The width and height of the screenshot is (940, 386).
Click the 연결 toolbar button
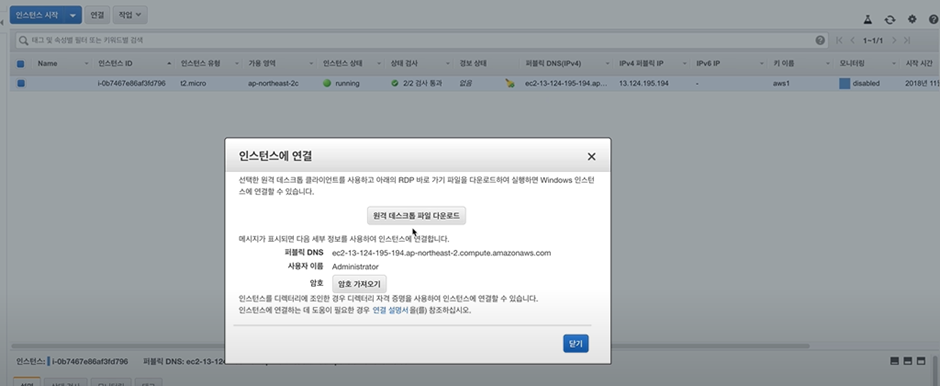point(97,15)
